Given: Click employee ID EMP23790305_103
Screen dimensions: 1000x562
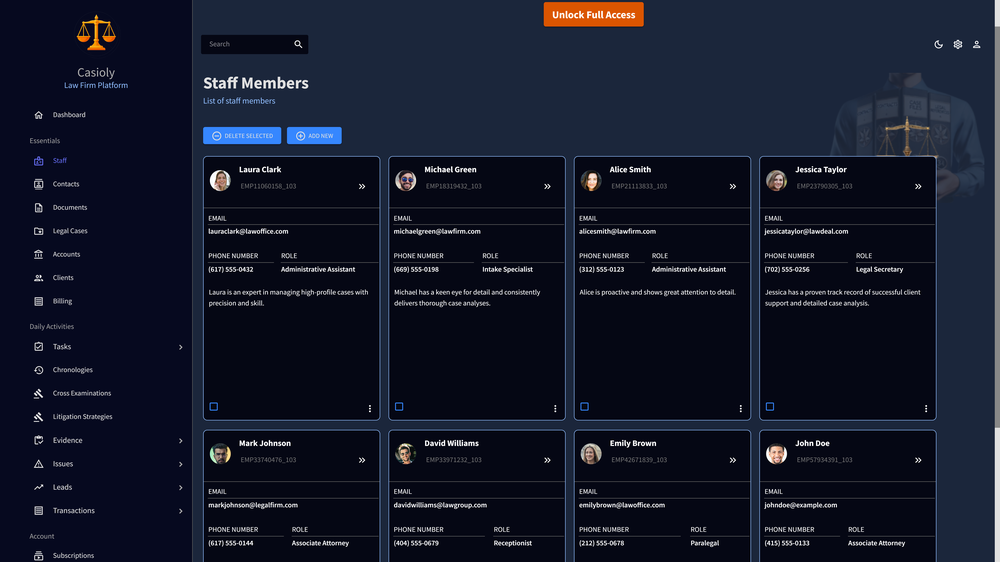Looking at the screenshot, I should pos(824,186).
